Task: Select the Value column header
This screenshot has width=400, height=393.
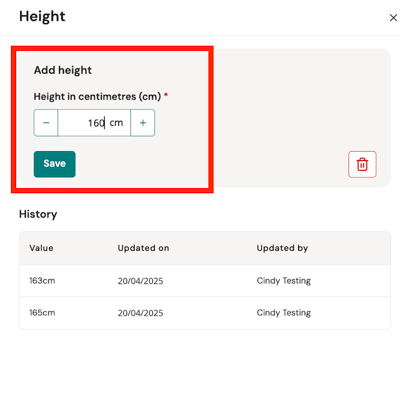Action: click(41, 248)
